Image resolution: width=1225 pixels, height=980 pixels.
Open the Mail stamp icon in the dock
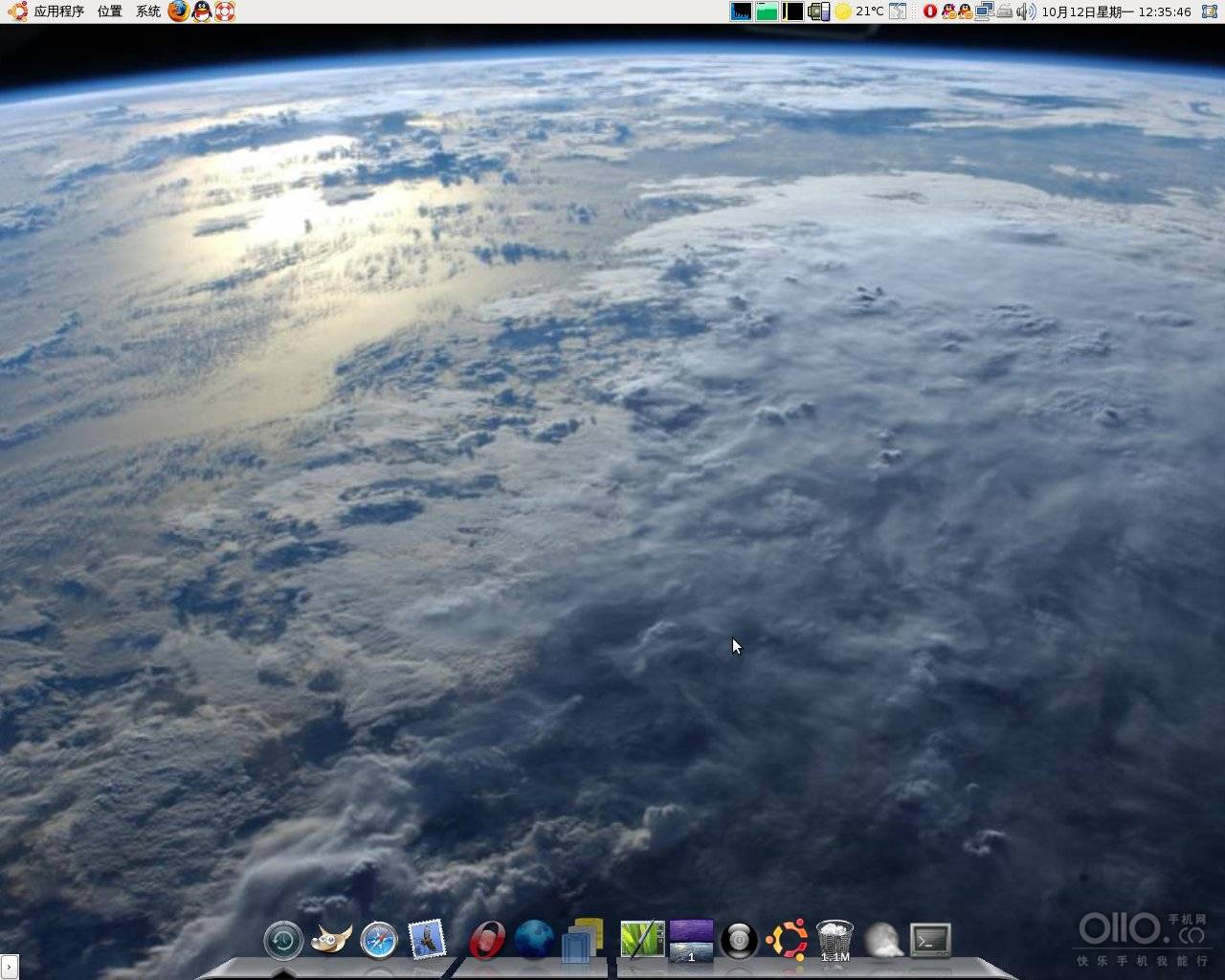click(x=427, y=940)
